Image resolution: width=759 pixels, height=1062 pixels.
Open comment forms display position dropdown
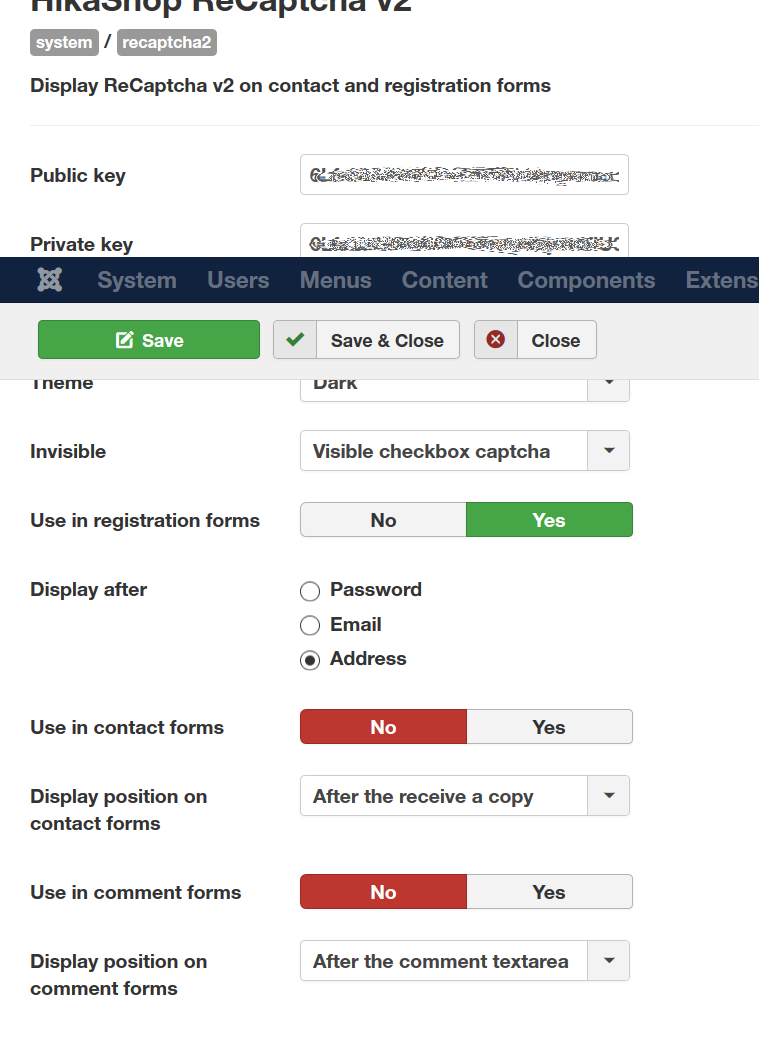pos(609,961)
